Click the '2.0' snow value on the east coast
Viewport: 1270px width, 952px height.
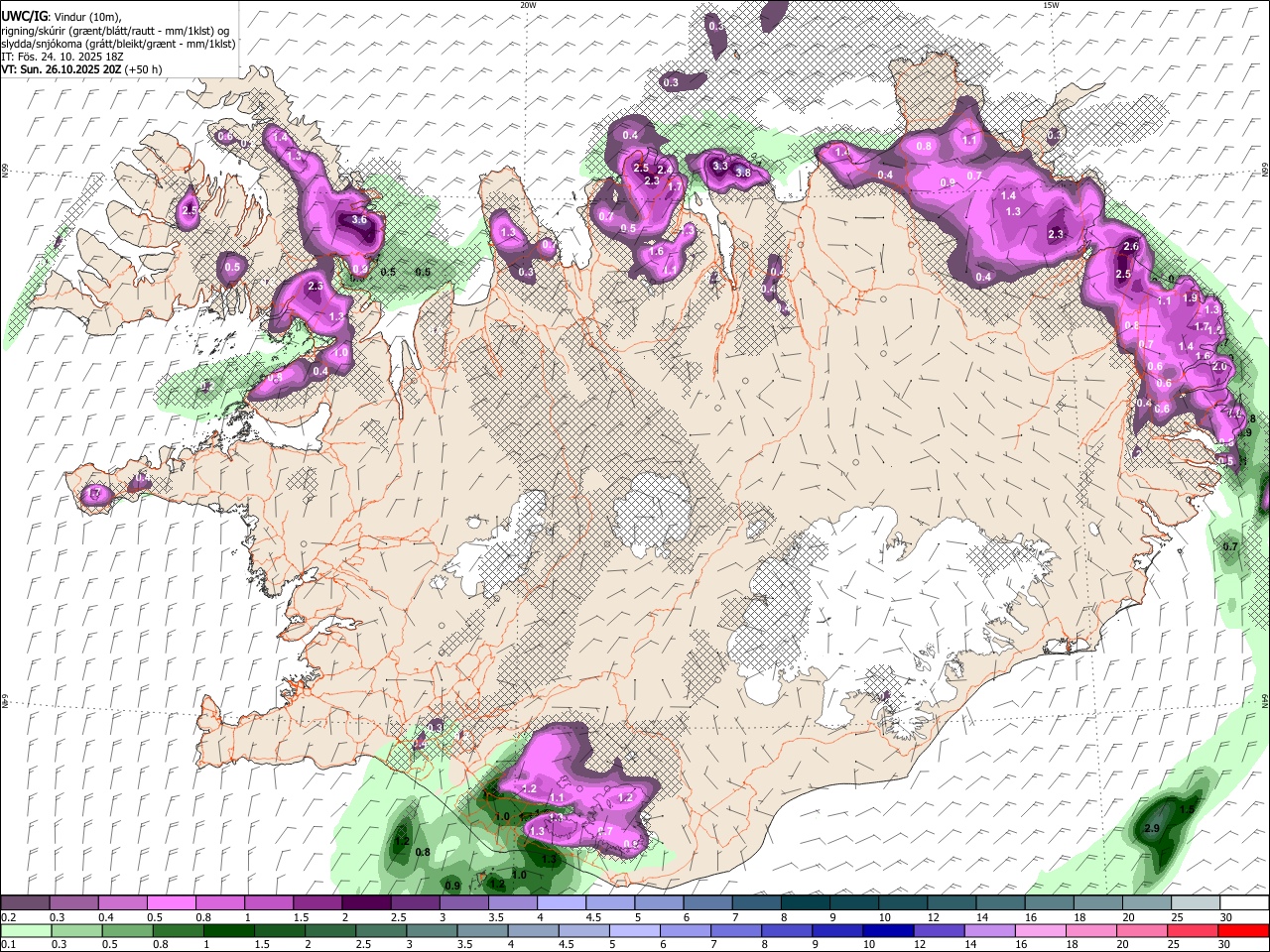coord(1219,366)
